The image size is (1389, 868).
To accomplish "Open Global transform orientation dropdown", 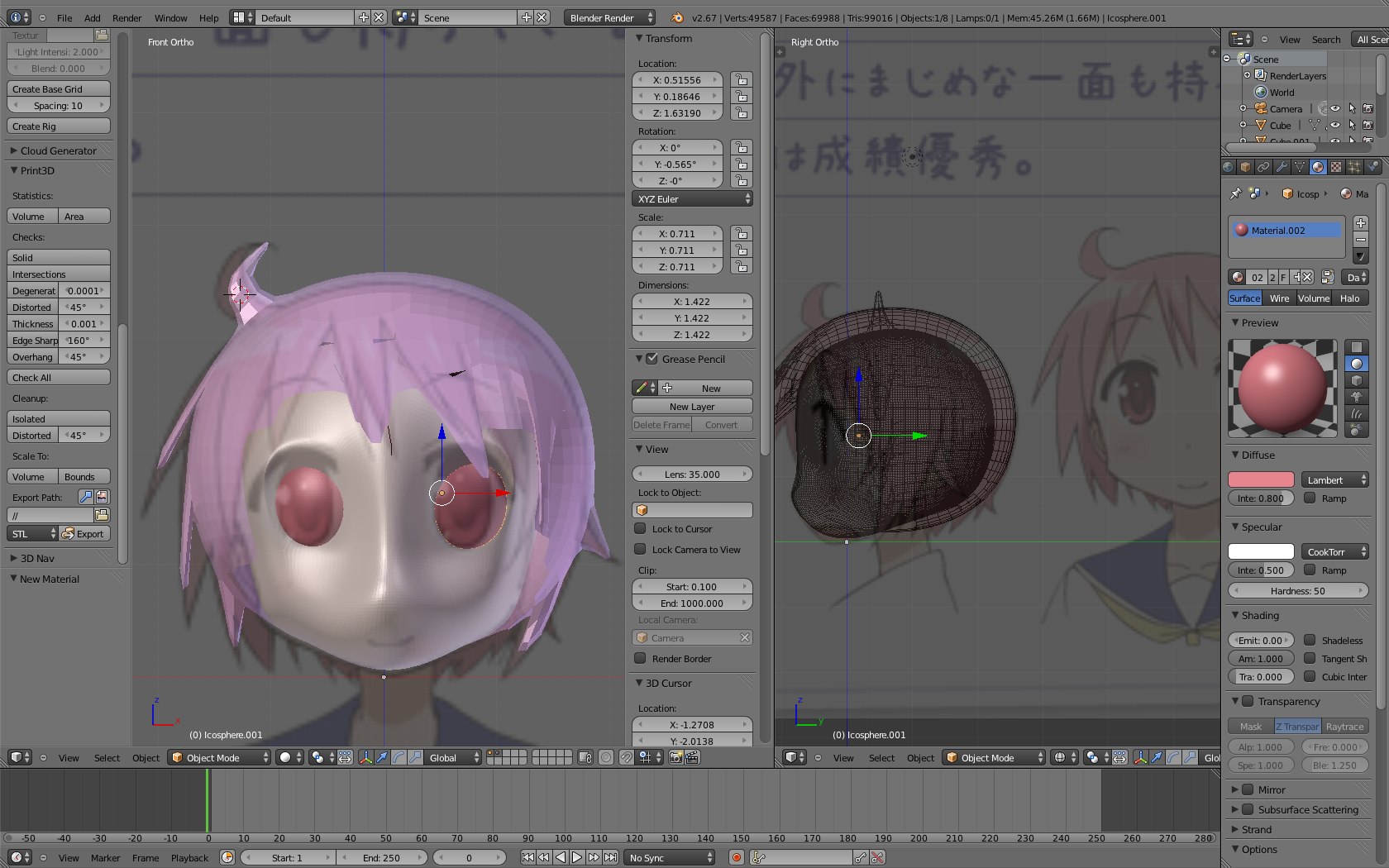I will point(453,757).
